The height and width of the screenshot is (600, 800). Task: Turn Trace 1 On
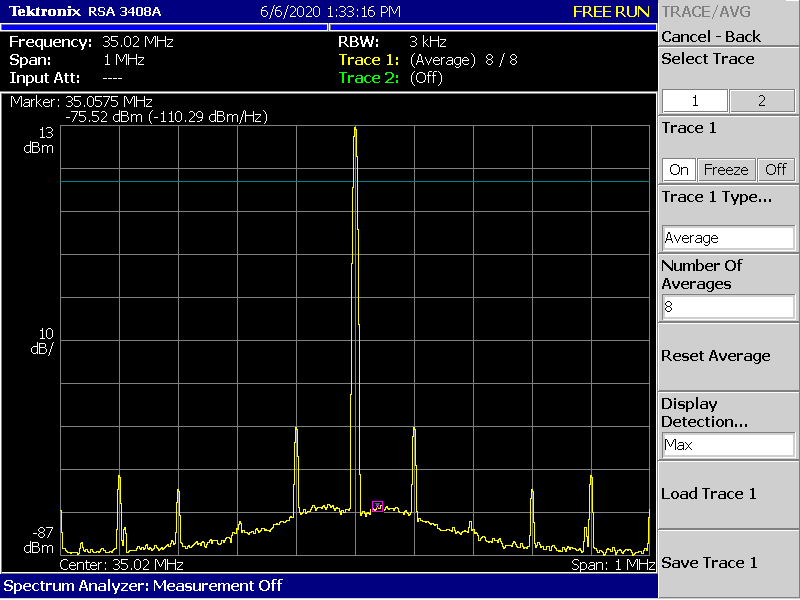[679, 169]
